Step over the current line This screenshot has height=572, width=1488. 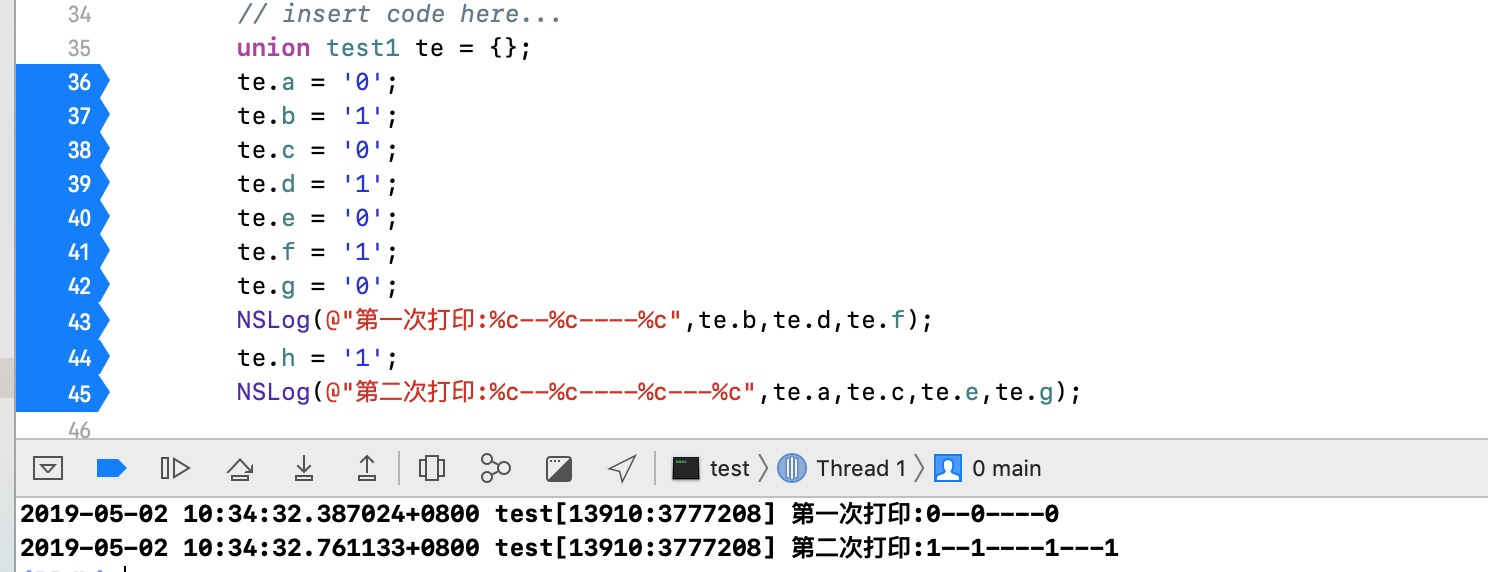tap(239, 468)
